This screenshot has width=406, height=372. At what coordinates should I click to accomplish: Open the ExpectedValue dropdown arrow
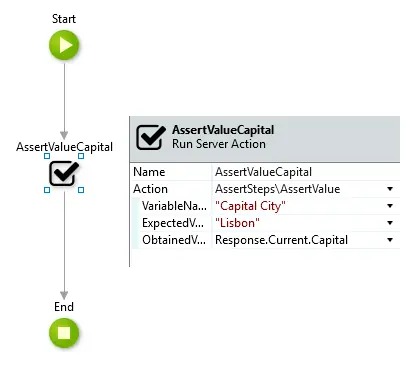coord(390,223)
